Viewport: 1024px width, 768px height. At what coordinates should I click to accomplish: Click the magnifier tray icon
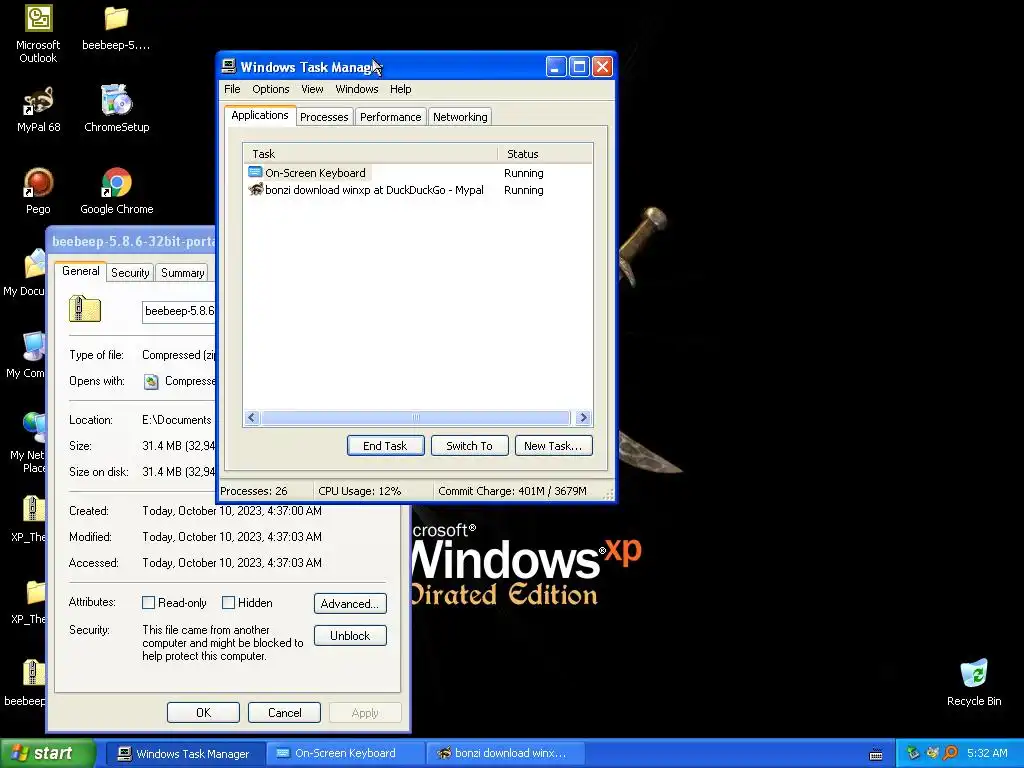[x=950, y=753]
